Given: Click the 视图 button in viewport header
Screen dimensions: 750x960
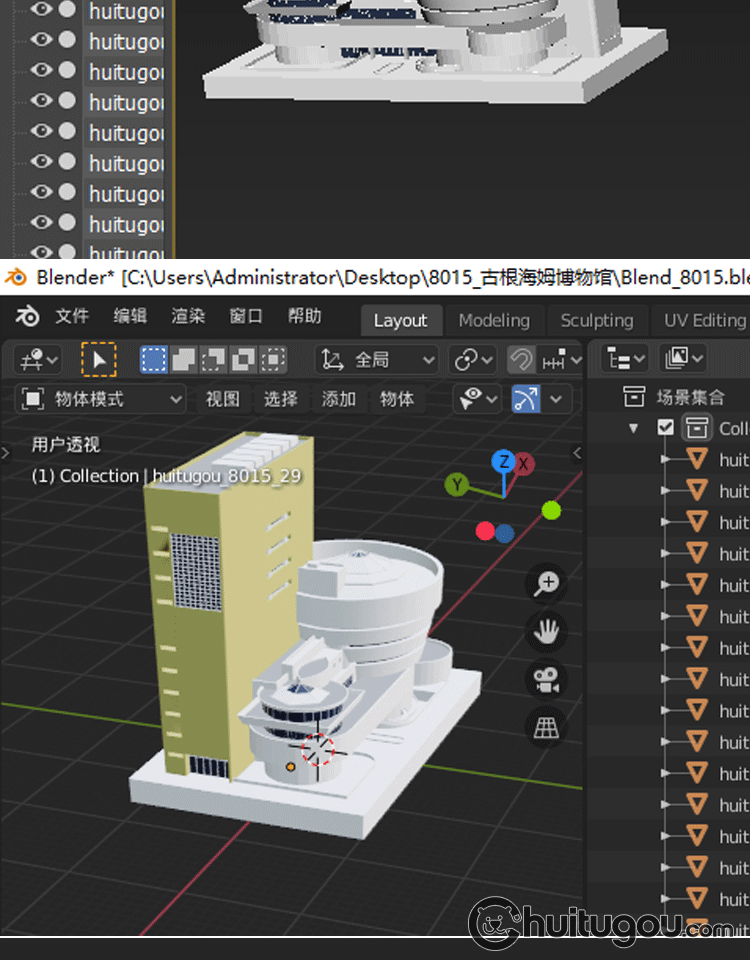Looking at the screenshot, I should pyautogui.click(x=223, y=399).
